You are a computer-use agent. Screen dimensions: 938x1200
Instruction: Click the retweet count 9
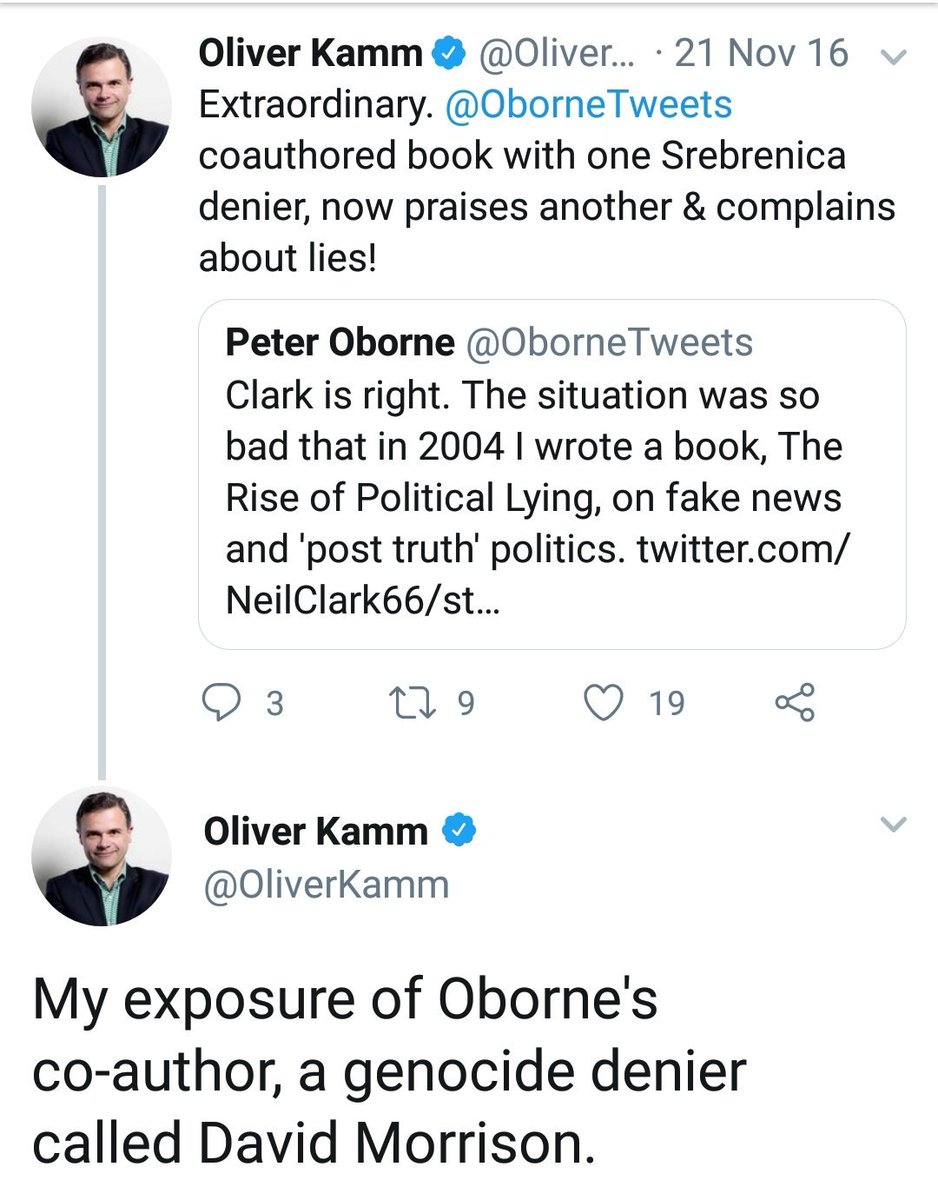click(x=465, y=704)
